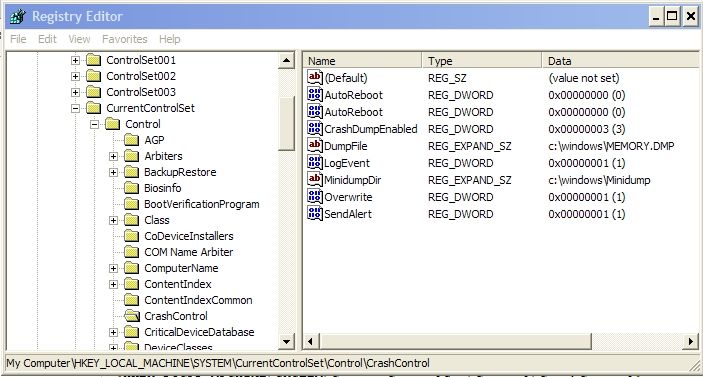The height and width of the screenshot is (377, 703).
Task: Select the CrashDumpEnabled value name
Action: click(371, 129)
